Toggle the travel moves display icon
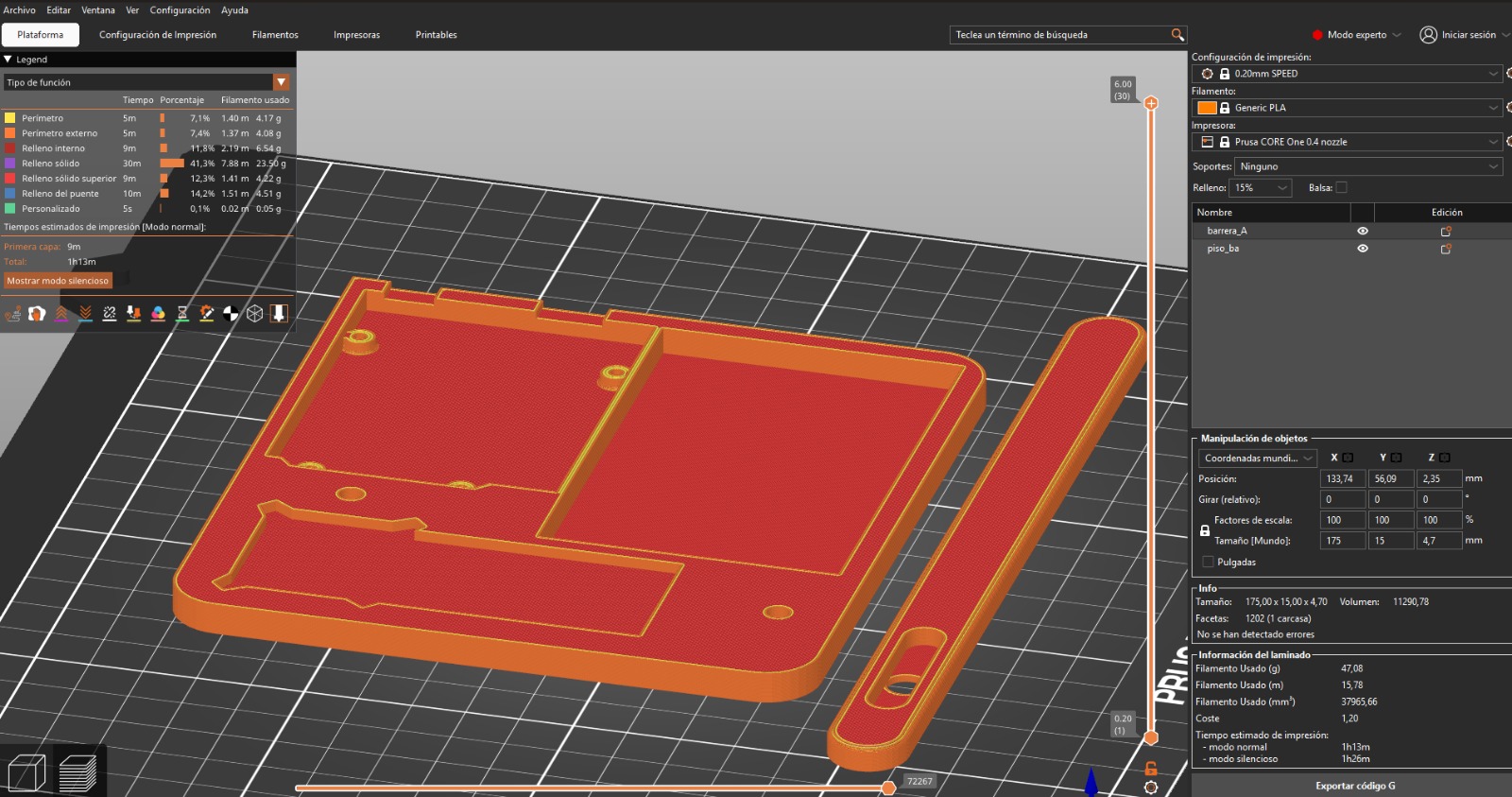Screen dimensions: 1512x797 pyautogui.click(x=12, y=314)
